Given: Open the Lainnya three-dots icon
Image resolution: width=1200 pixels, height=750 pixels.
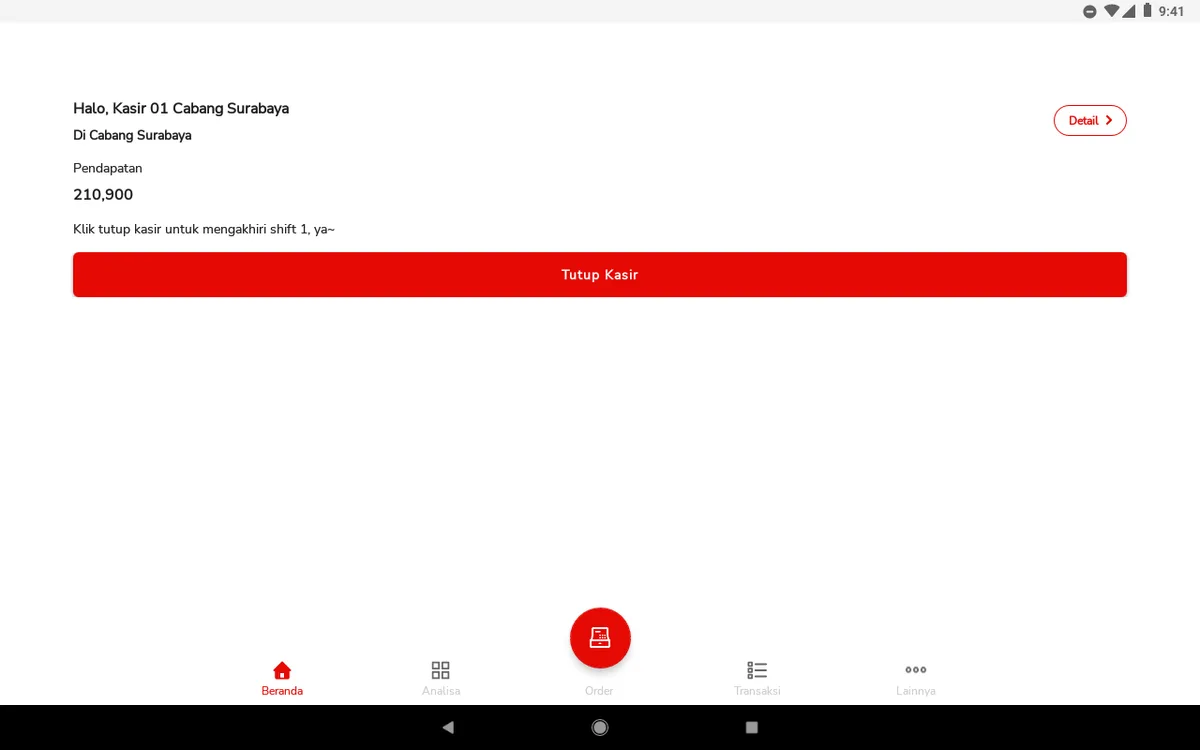Looking at the screenshot, I should click(x=916, y=670).
